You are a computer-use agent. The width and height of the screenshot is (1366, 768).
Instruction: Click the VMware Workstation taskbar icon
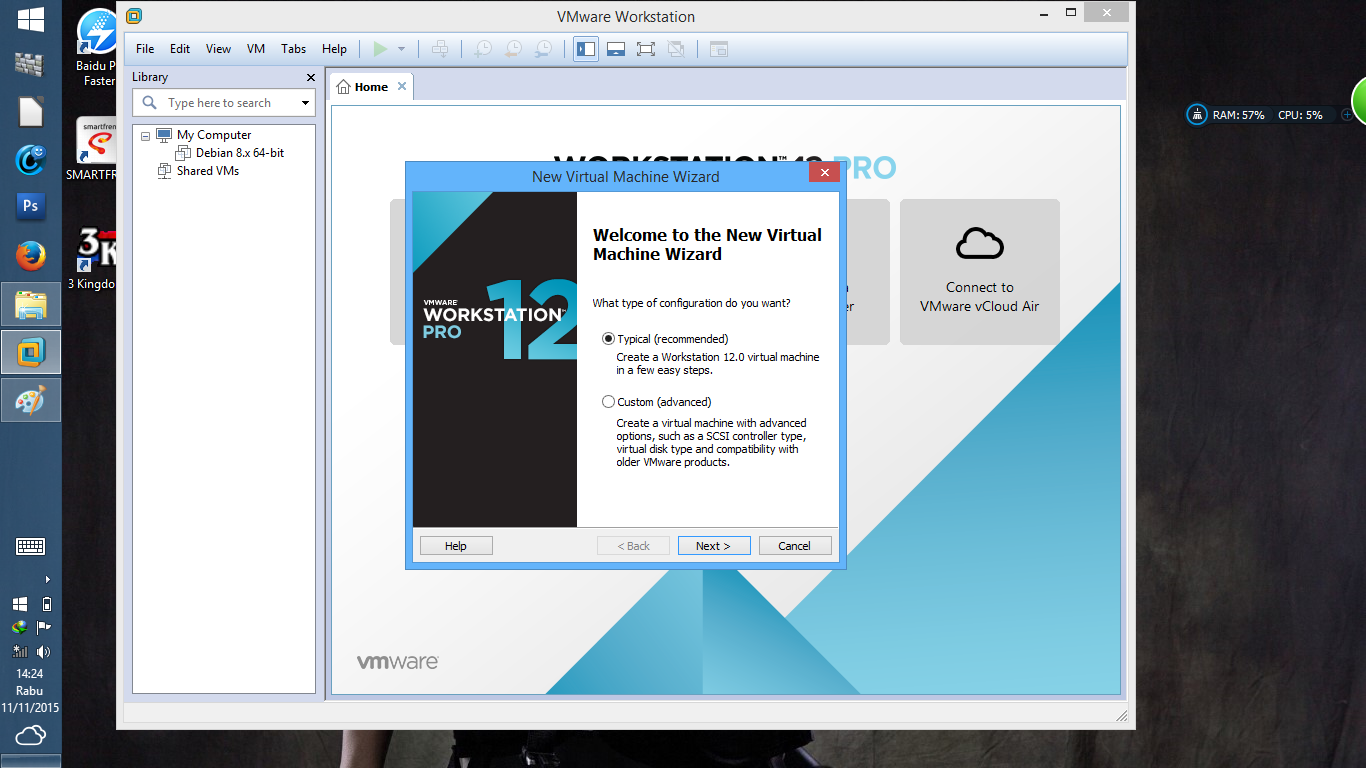tap(30, 352)
